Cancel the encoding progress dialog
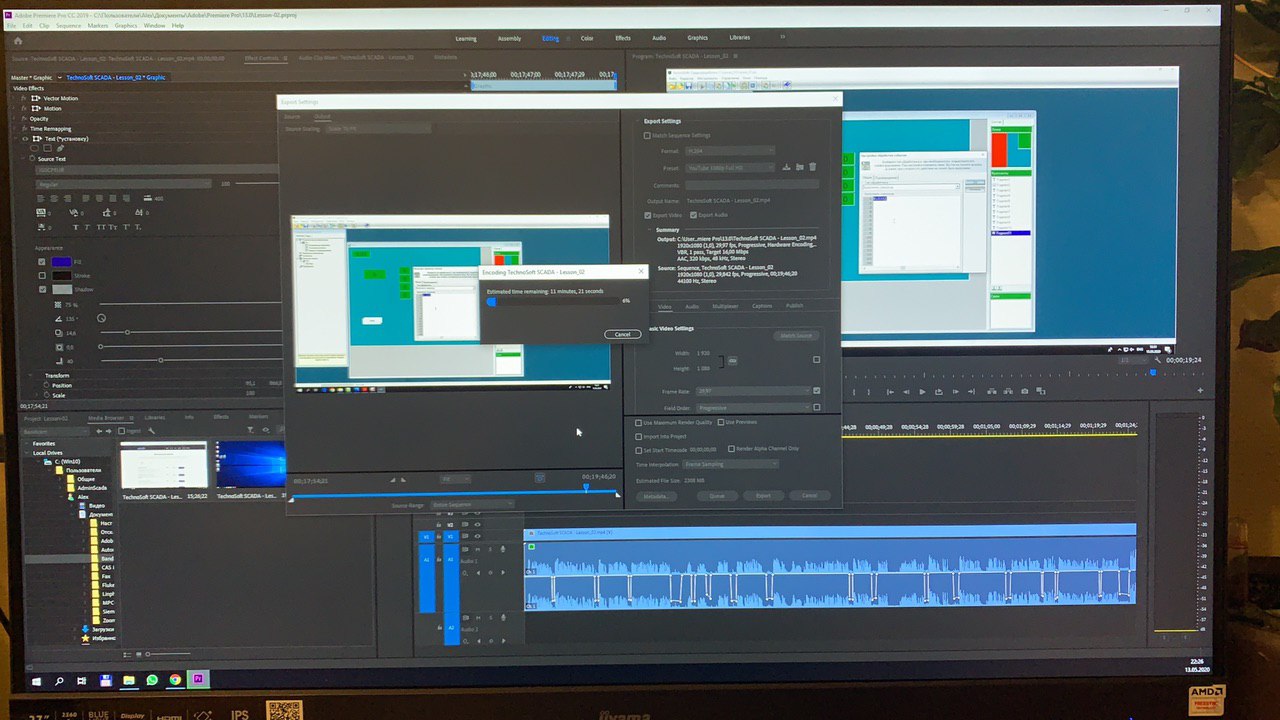1280x720 pixels. 622,334
